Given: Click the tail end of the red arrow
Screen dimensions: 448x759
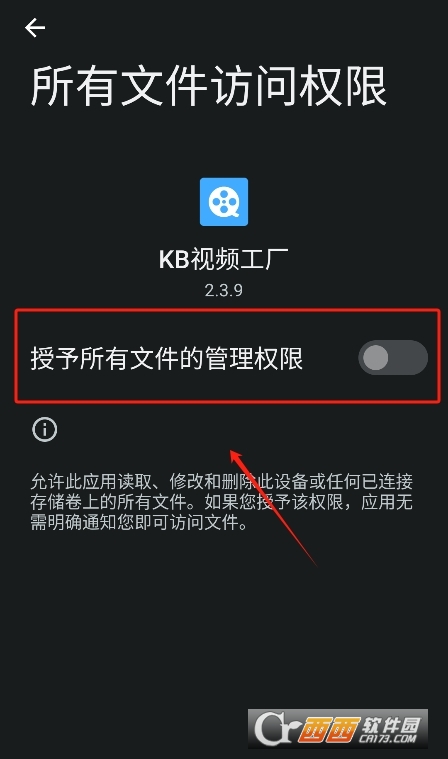Looking at the screenshot, I should coord(314,564).
